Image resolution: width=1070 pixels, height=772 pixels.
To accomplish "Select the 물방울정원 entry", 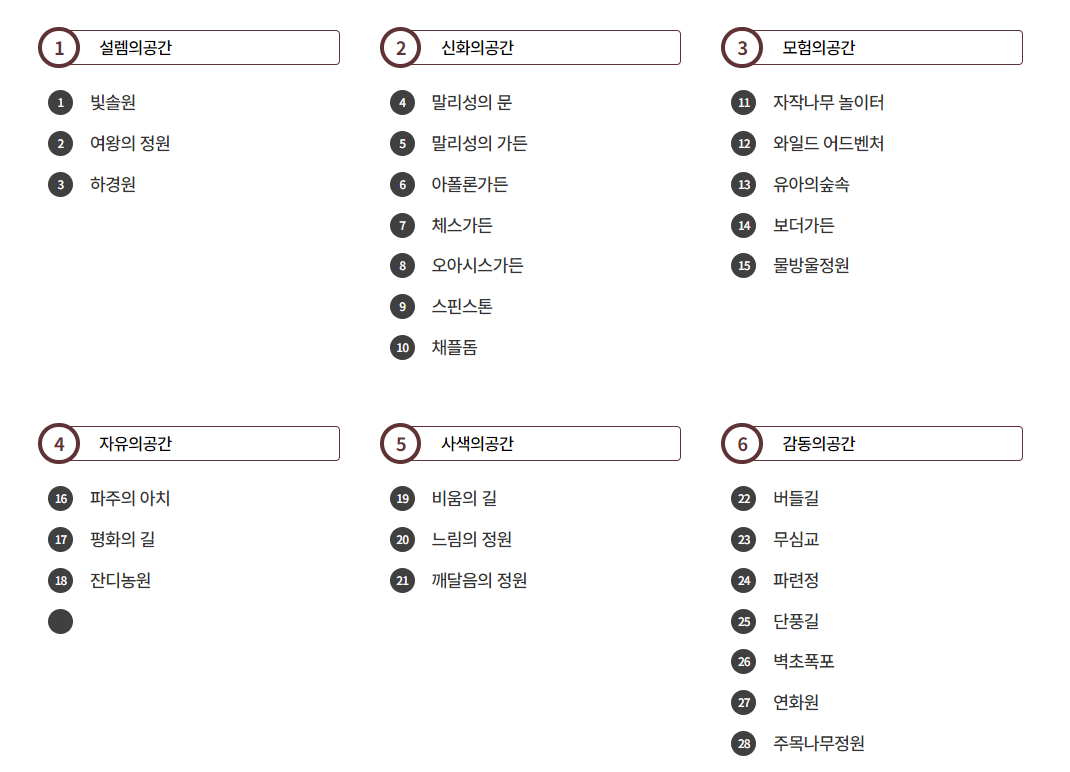I will (811, 266).
